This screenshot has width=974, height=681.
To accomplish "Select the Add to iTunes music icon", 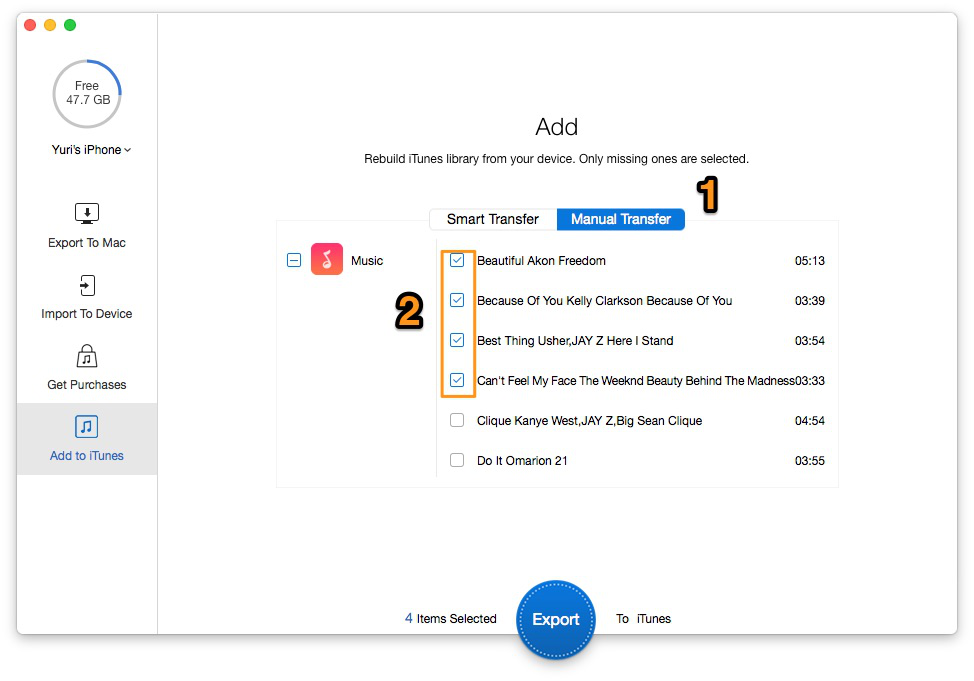I will tap(86, 427).
